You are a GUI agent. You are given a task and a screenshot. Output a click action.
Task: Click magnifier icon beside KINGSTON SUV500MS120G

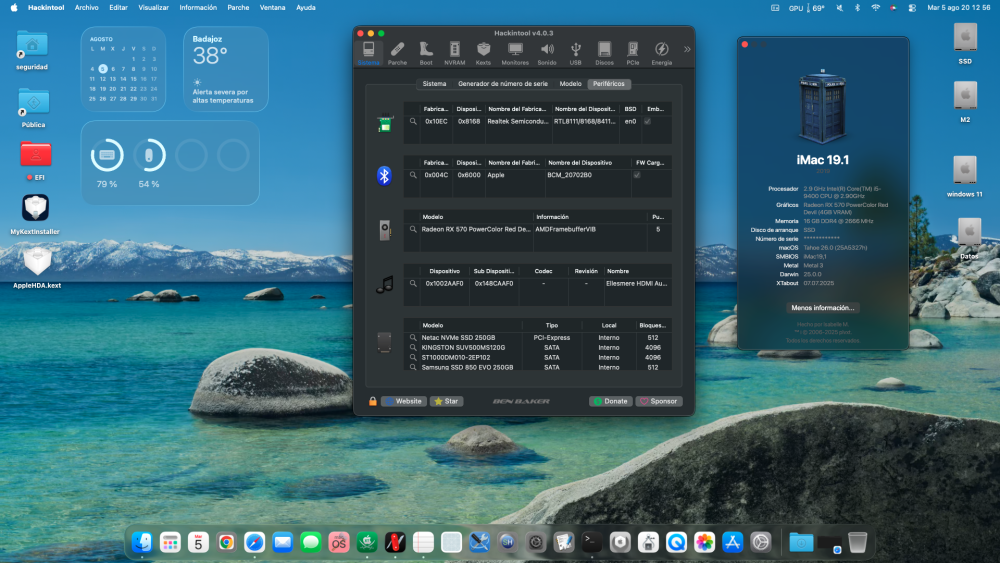[413, 347]
